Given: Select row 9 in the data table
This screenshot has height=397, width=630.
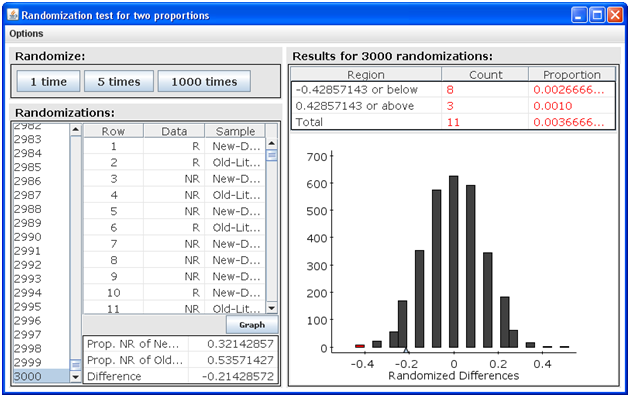Looking at the screenshot, I should pyautogui.click(x=174, y=276).
